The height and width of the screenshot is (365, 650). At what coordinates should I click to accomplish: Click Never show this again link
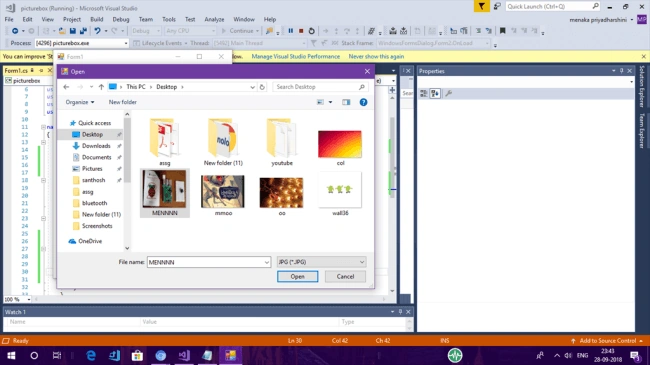click(x=376, y=56)
